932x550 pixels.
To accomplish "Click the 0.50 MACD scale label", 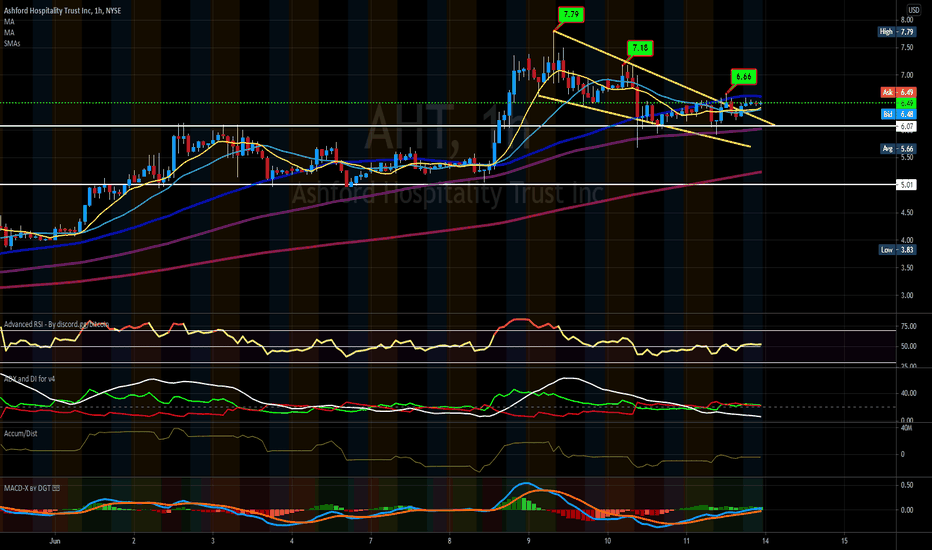I will point(907,485).
